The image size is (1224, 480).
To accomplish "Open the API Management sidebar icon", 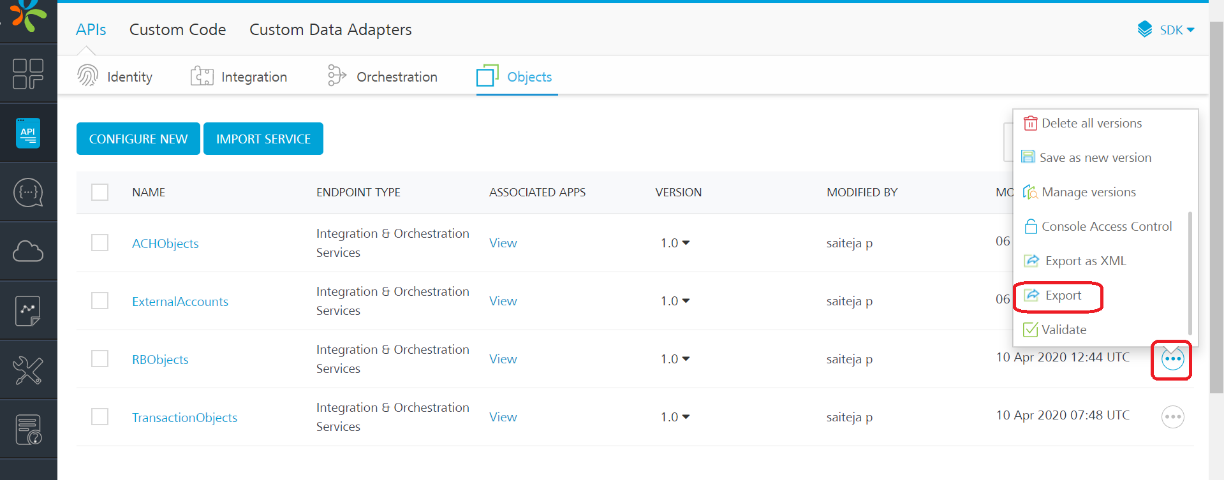I will 28,134.
